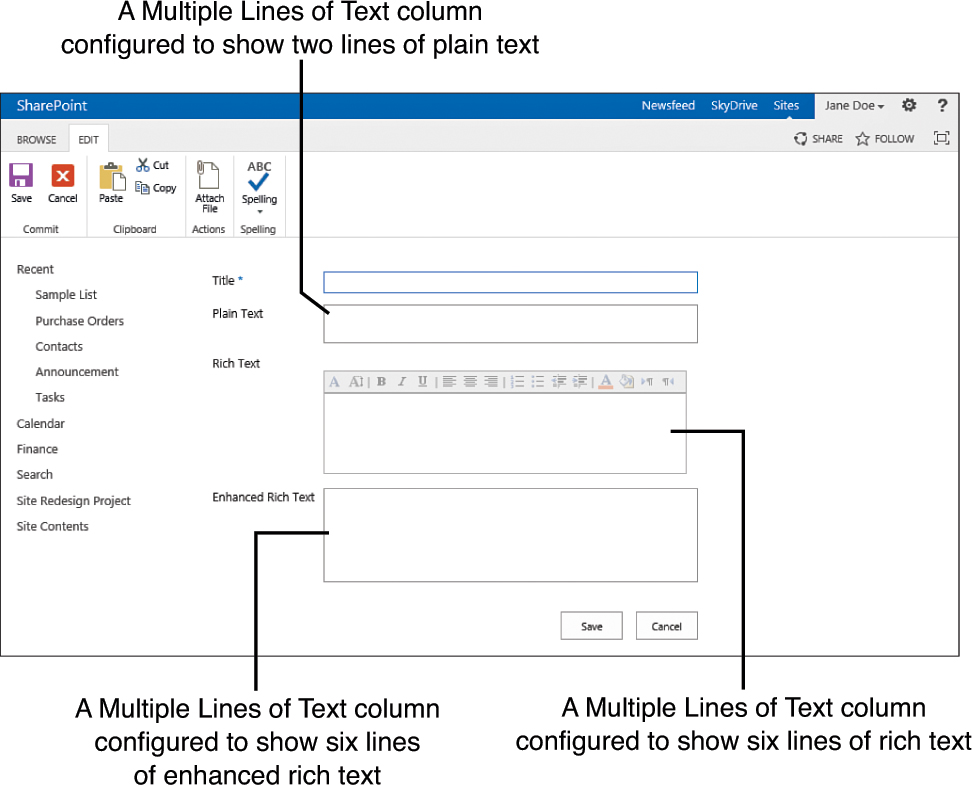Open Newsfeed in the top bar
The width and height of the screenshot is (972, 785).
point(668,105)
